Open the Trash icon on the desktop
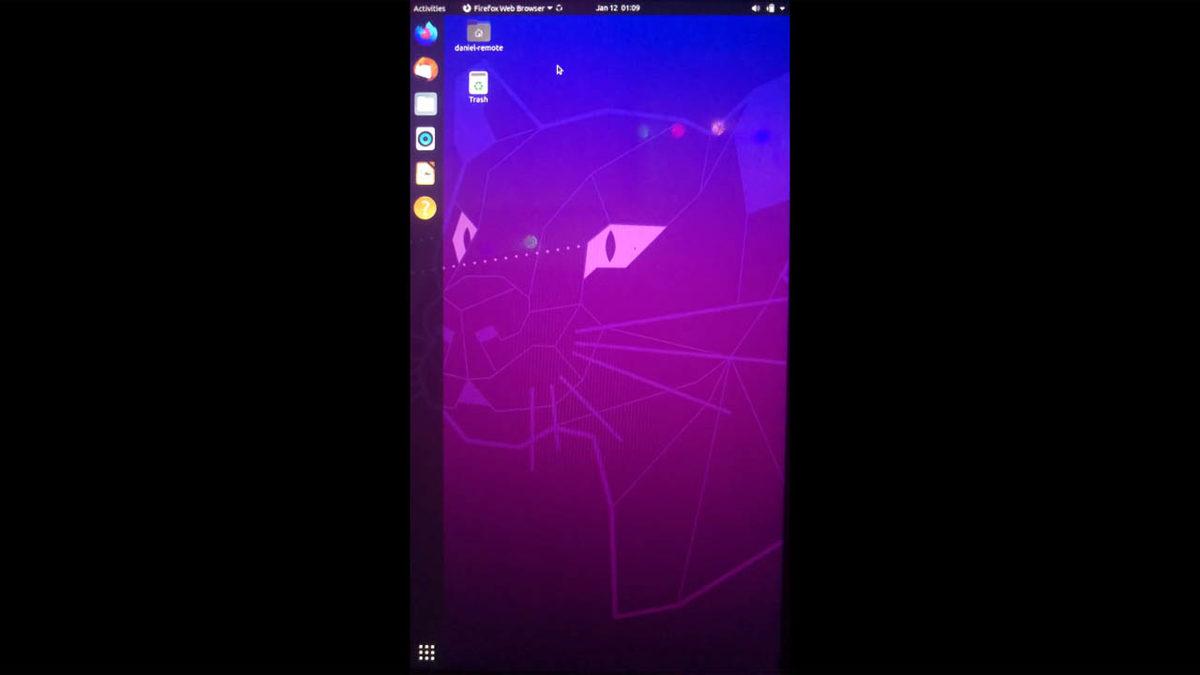 point(477,85)
